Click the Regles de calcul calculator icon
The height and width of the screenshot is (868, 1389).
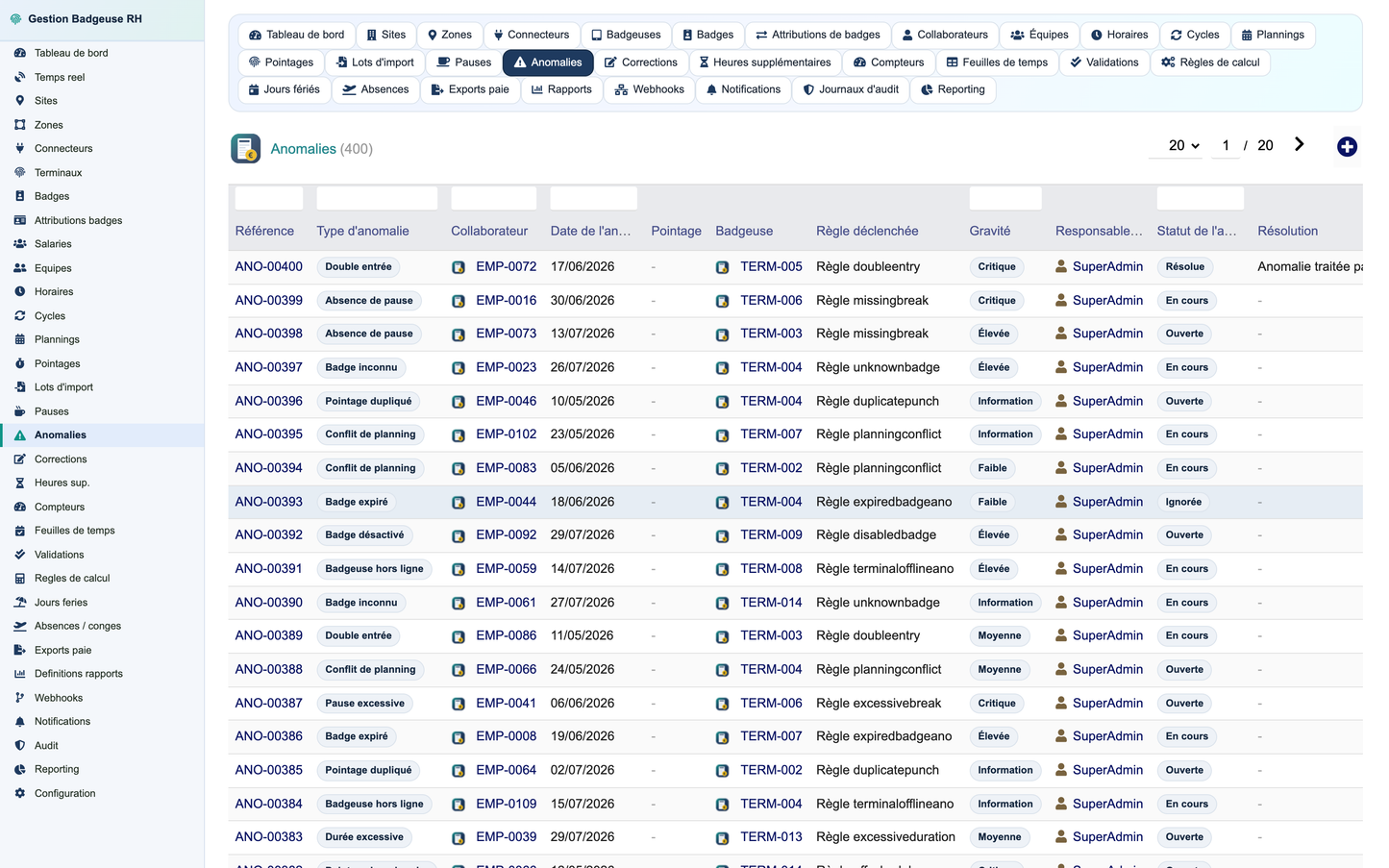click(19, 579)
